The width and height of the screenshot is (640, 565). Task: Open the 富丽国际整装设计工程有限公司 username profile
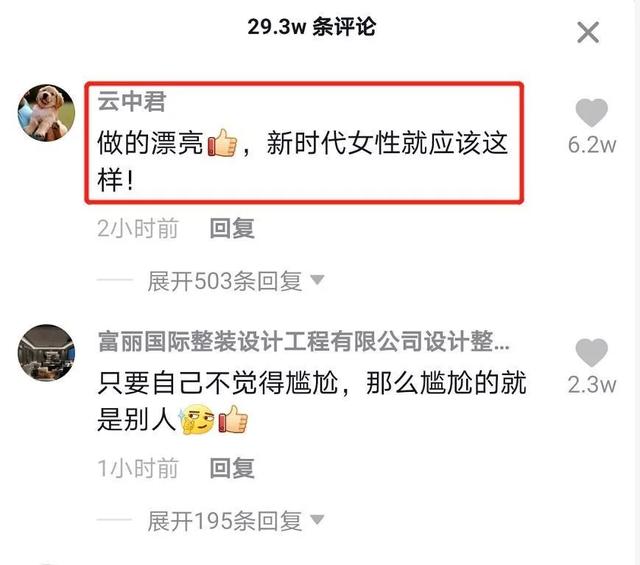(x=304, y=342)
